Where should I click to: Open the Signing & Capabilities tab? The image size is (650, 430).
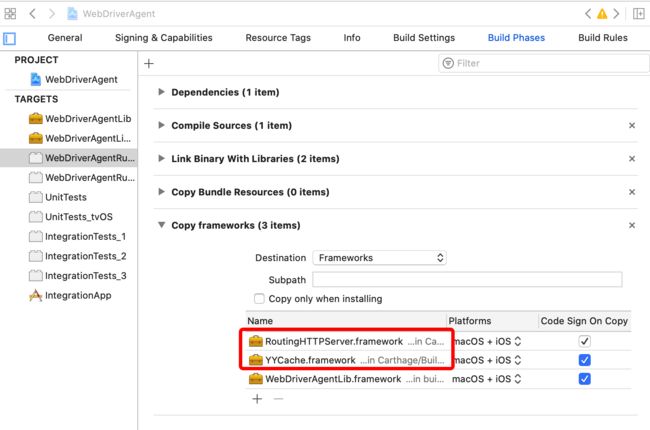coord(163,38)
